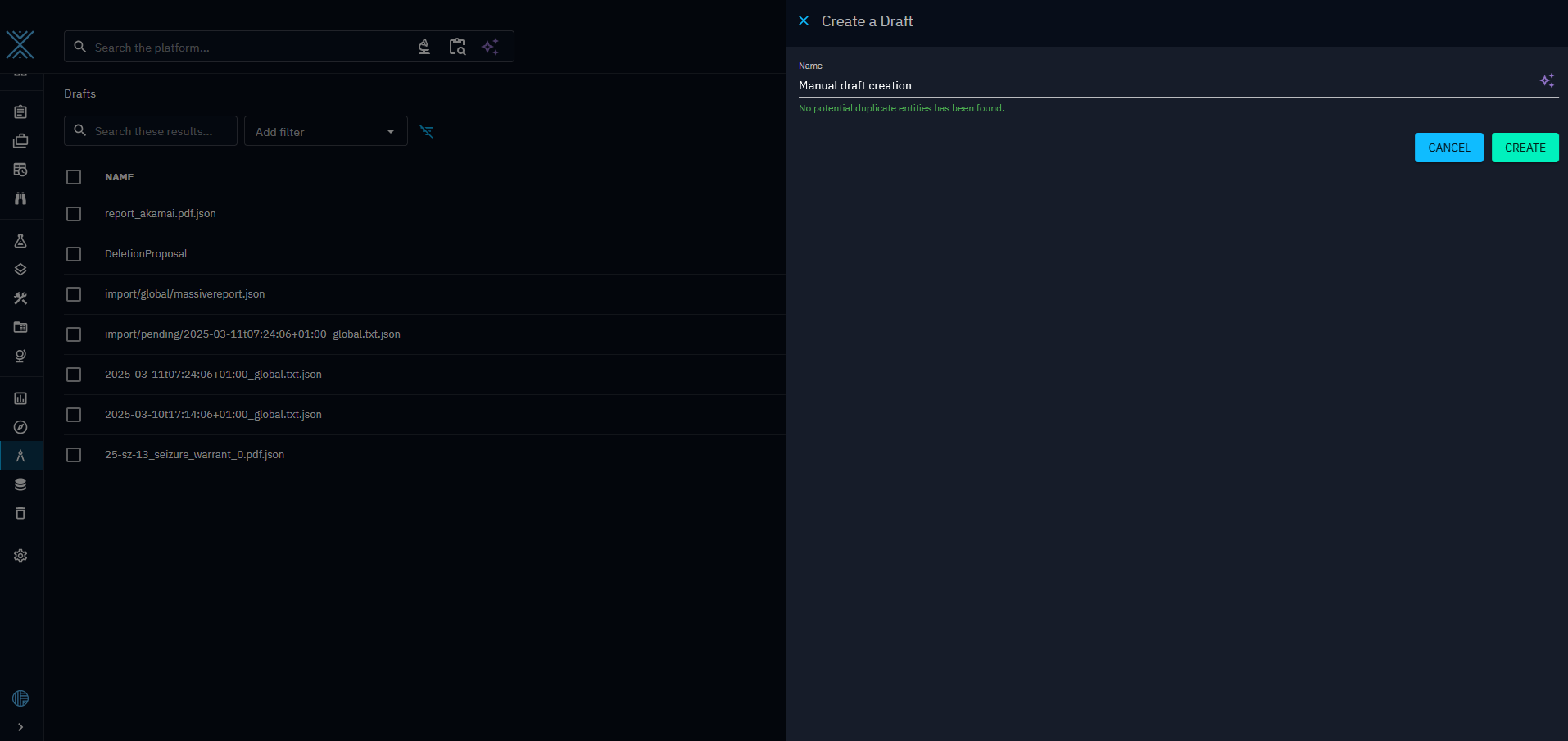Close the Create a Draft panel
This screenshot has width=1568, height=741.
804,21
